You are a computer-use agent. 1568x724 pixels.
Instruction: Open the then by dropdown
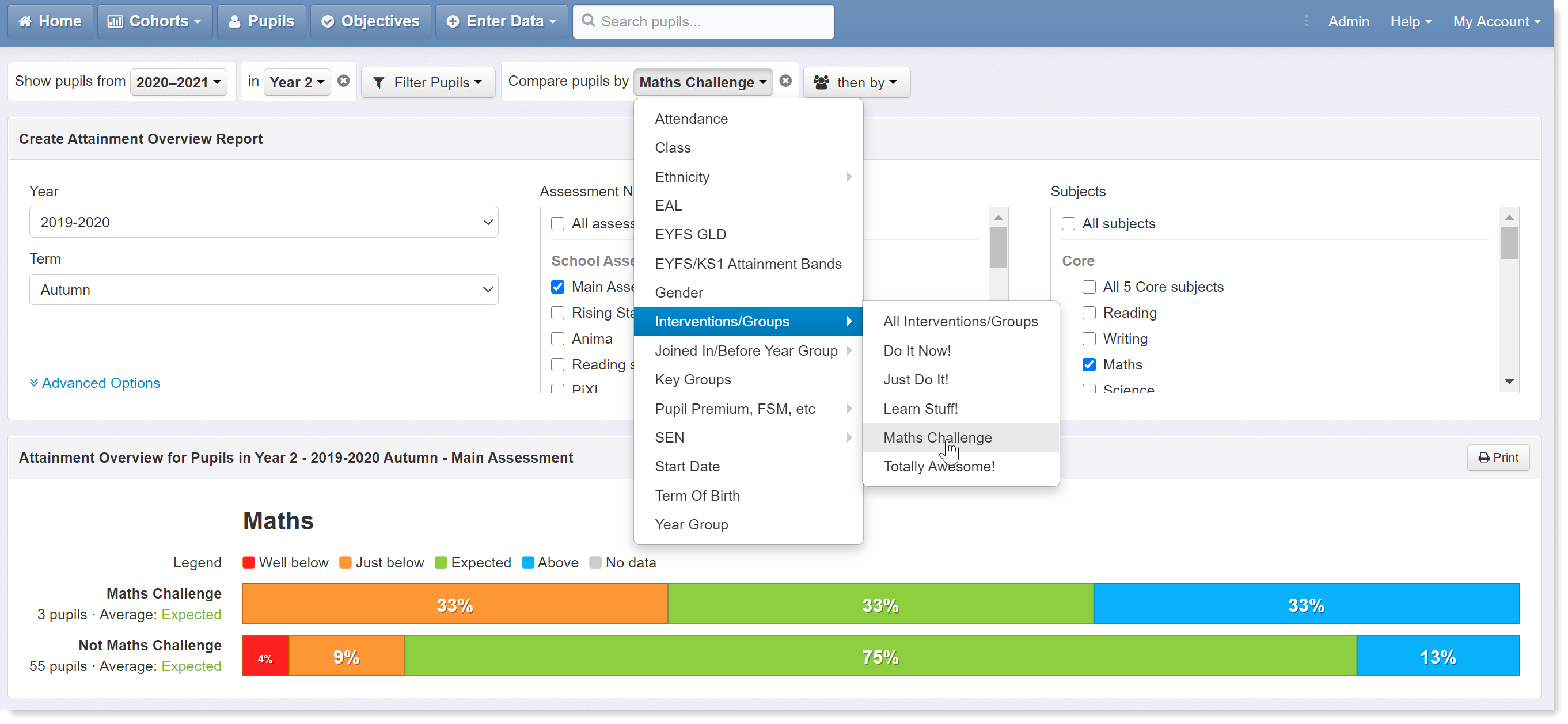(x=856, y=82)
